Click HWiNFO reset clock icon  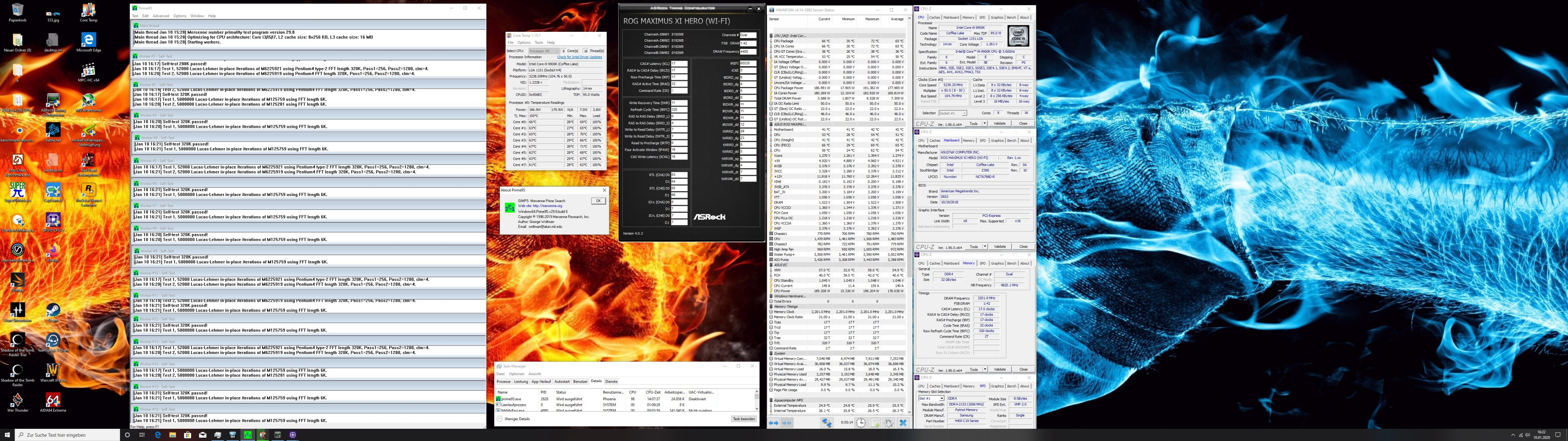tap(861, 423)
